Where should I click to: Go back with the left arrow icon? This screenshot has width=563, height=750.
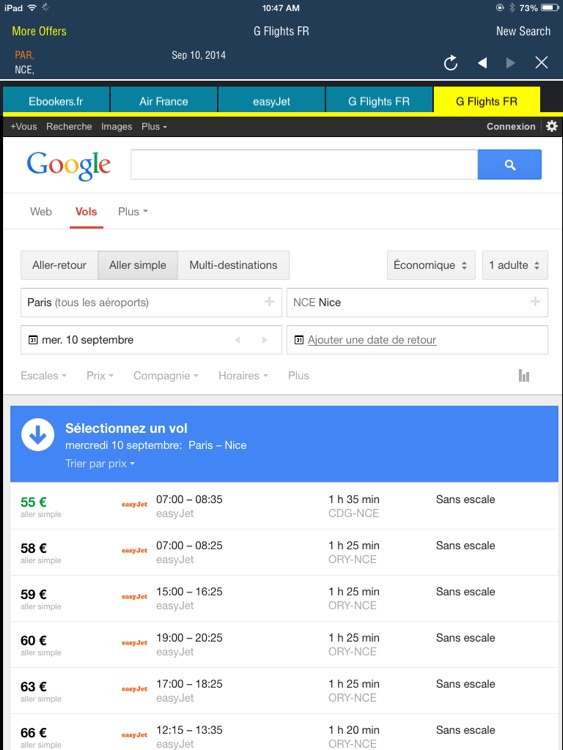tap(483, 63)
